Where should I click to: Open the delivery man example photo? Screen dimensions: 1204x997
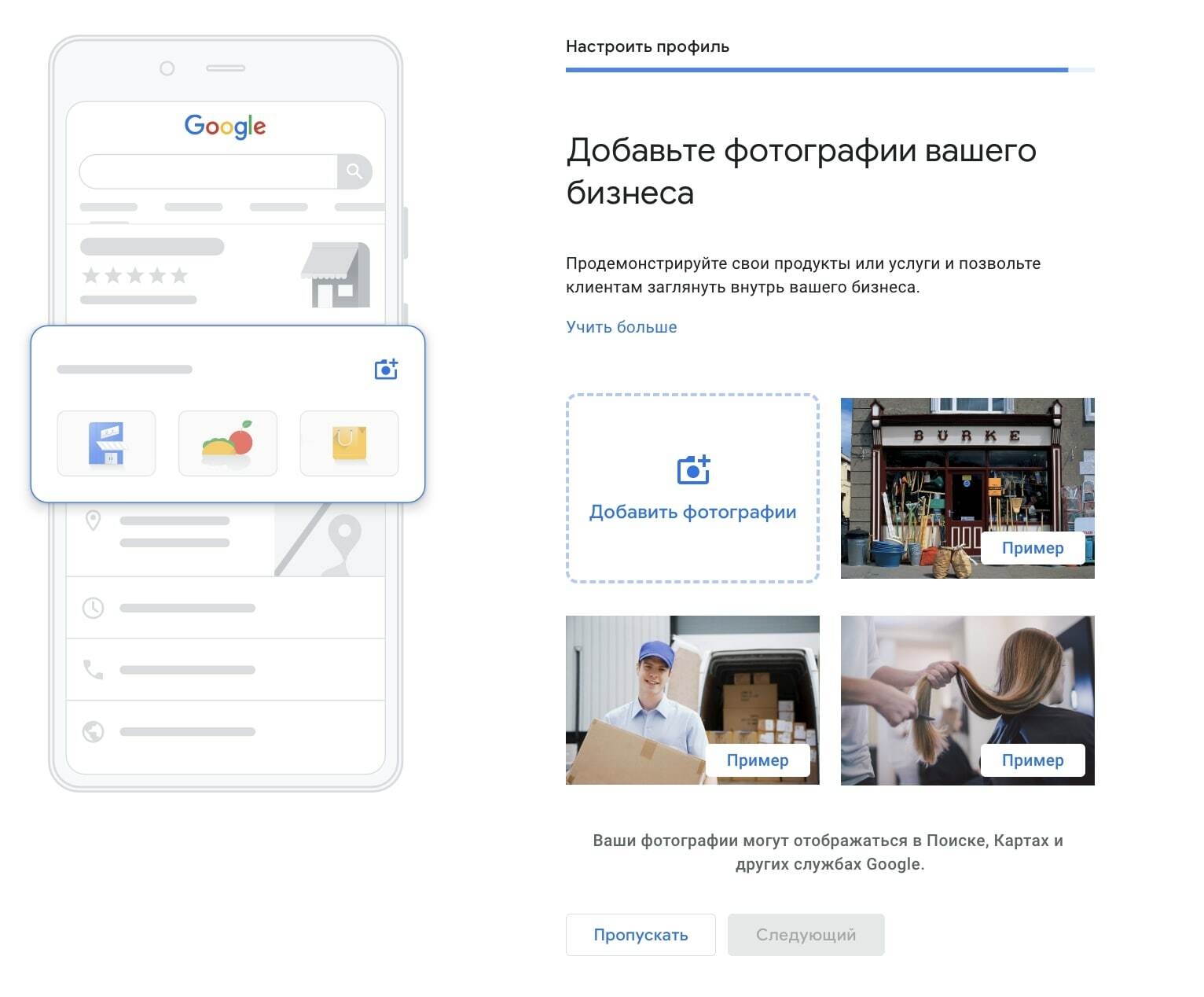click(692, 700)
